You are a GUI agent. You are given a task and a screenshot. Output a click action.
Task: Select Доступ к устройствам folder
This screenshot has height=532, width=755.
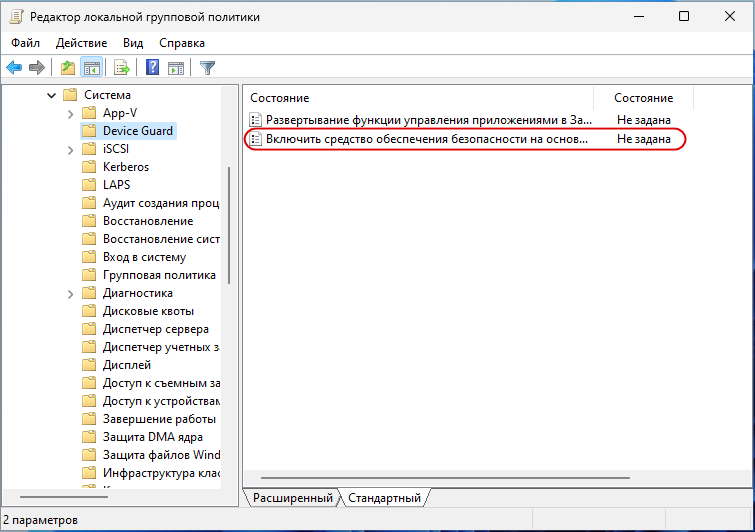coord(161,401)
